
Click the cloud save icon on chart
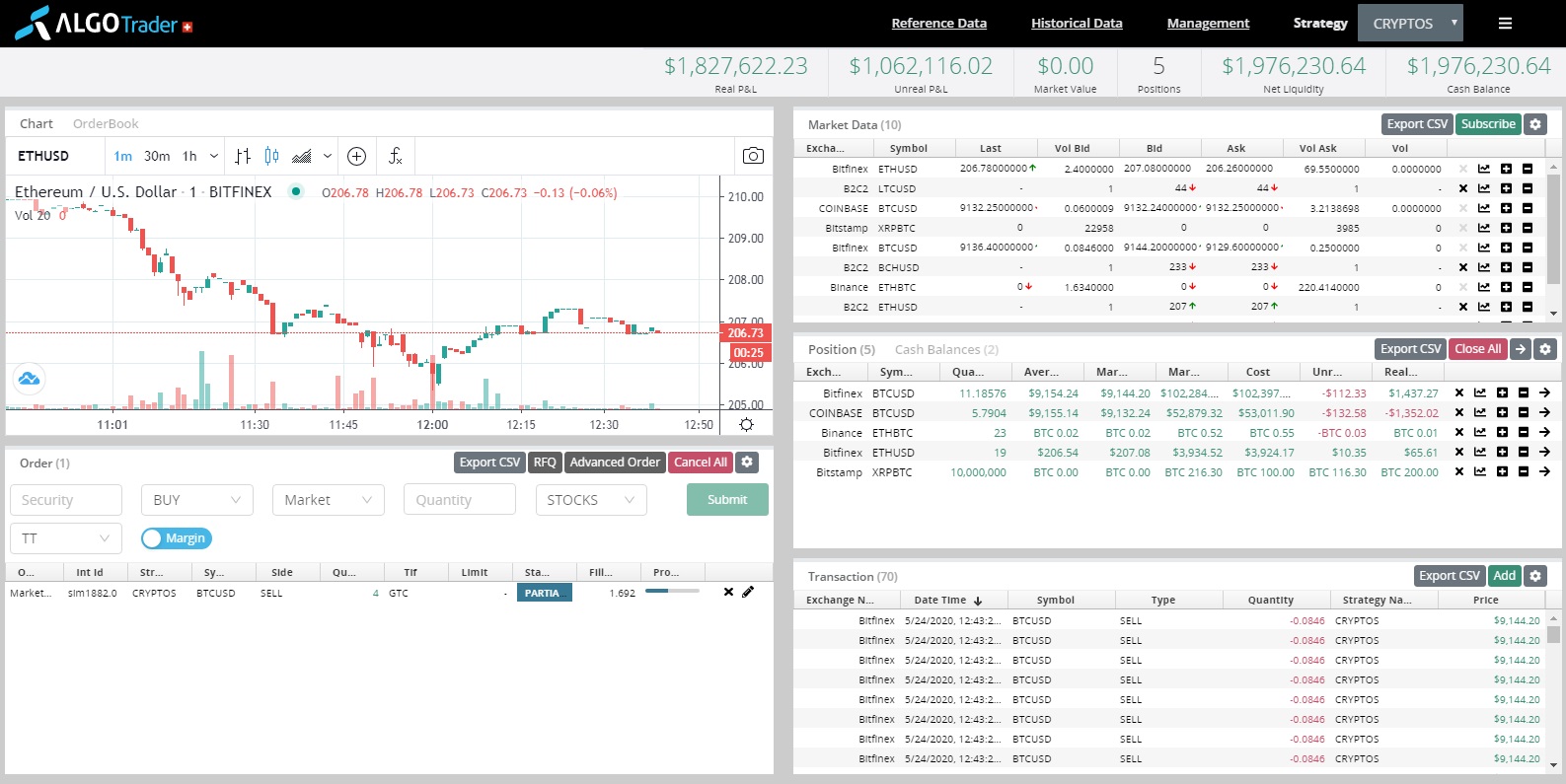pos(29,379)
